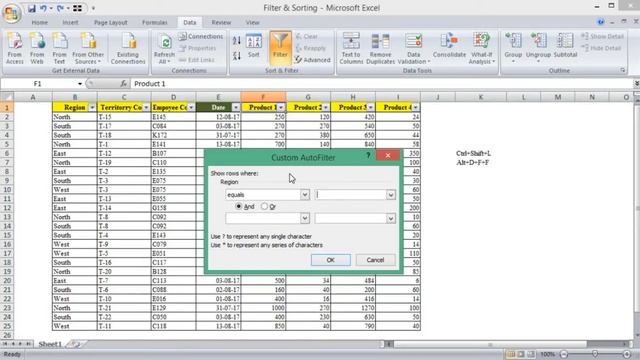Click the insert function fx button

tap(123, 84)
